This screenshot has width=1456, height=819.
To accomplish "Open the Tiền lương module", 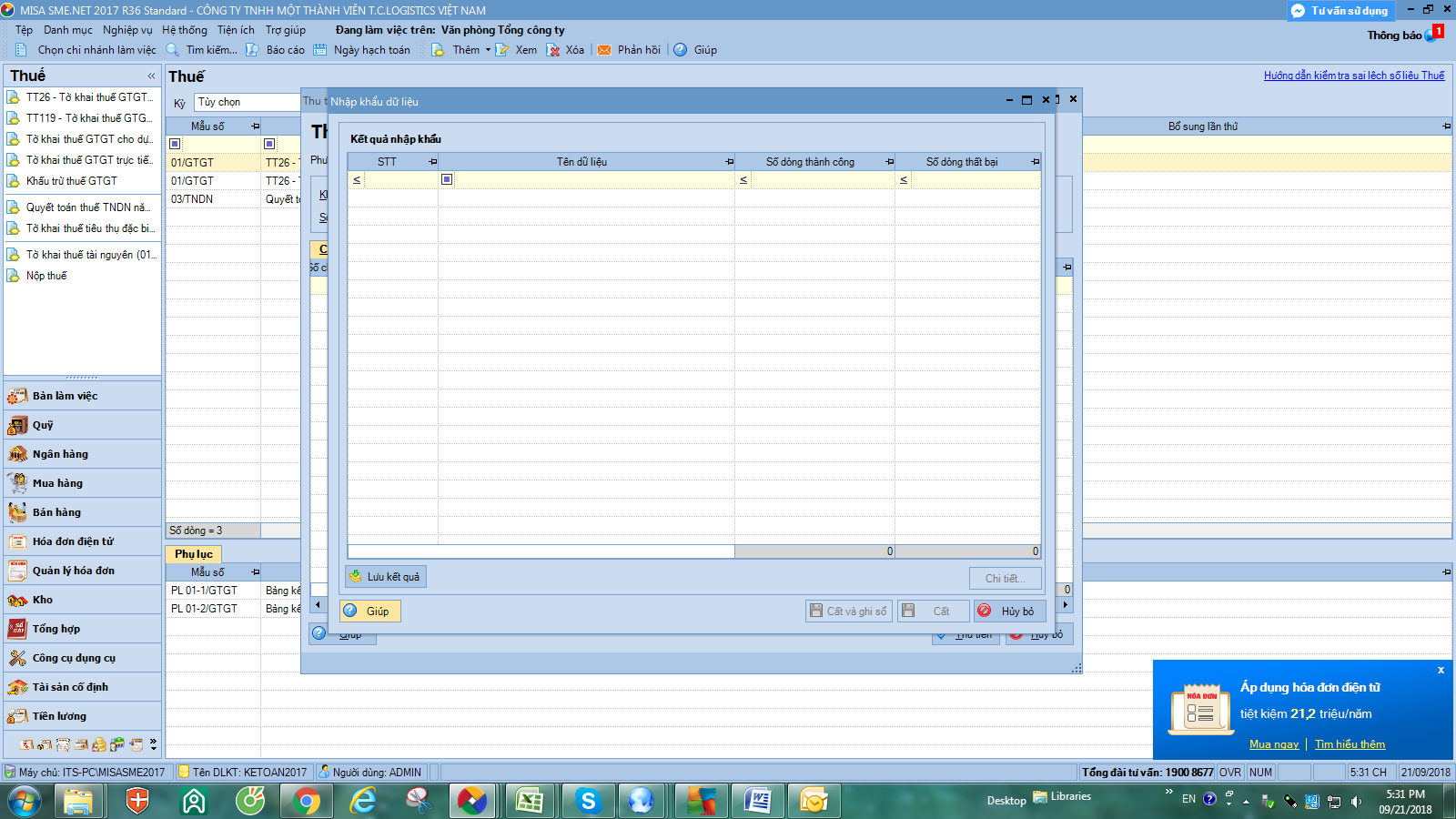I will point(82,716).
